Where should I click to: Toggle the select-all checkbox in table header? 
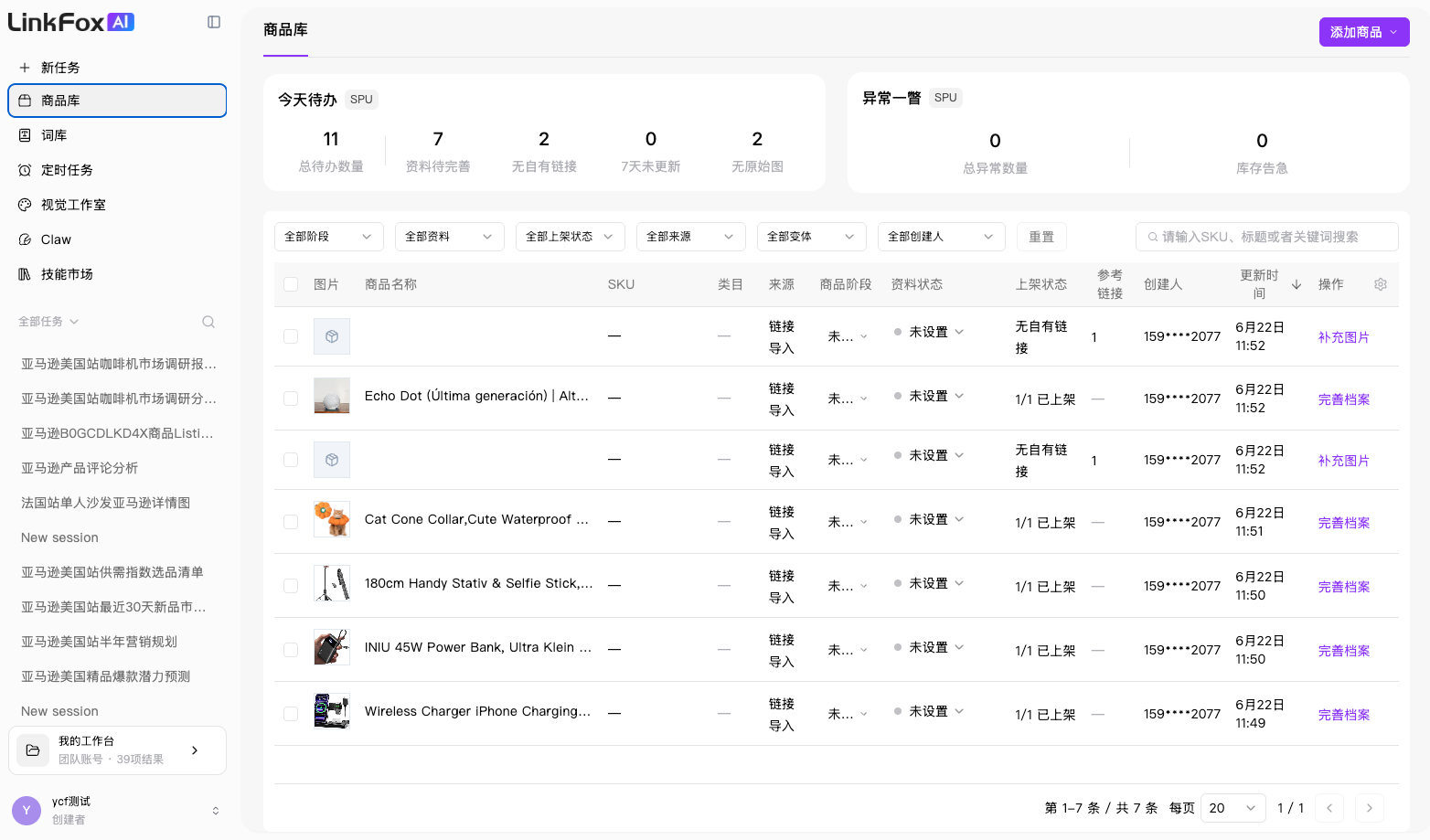point(291,284)
